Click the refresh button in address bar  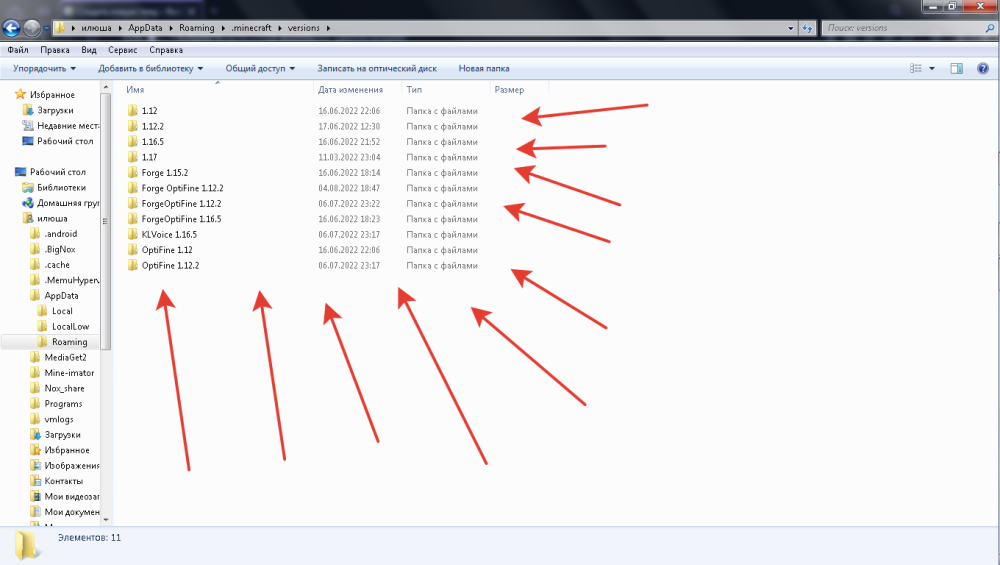pos(807,28)
